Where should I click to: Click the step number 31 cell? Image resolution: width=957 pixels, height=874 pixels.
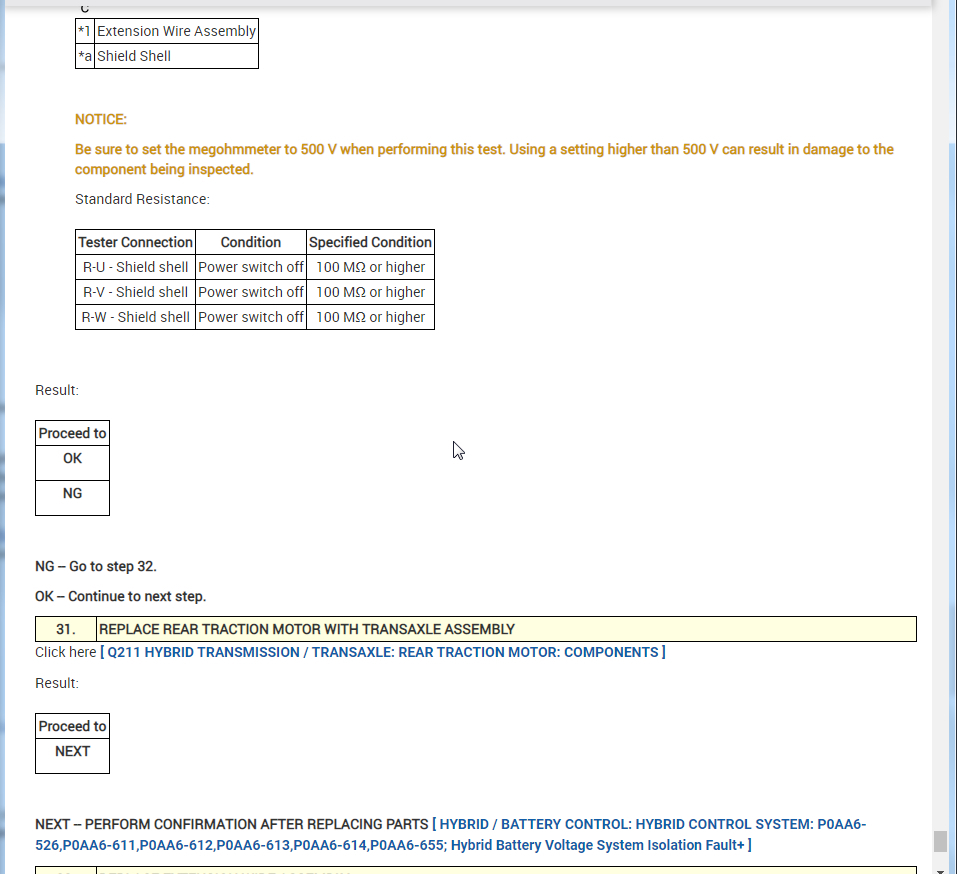[66, 629]
